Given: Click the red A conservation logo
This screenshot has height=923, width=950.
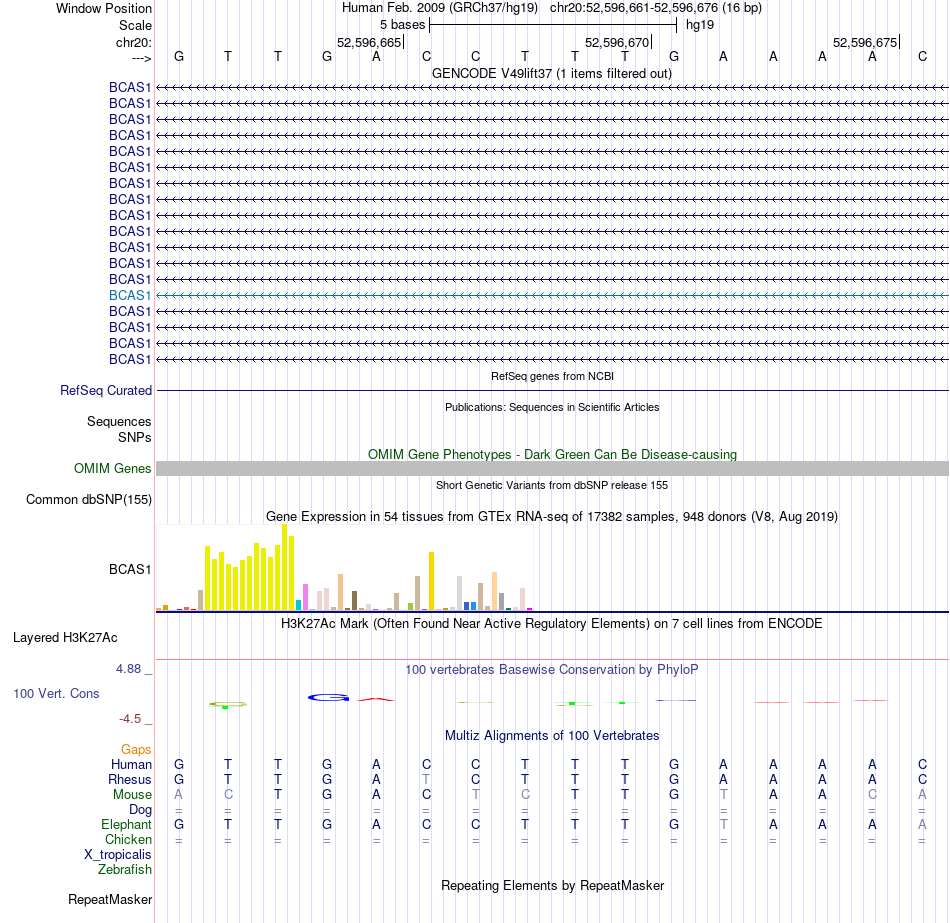Looking at the screenshot, I should tap(376, 699).
